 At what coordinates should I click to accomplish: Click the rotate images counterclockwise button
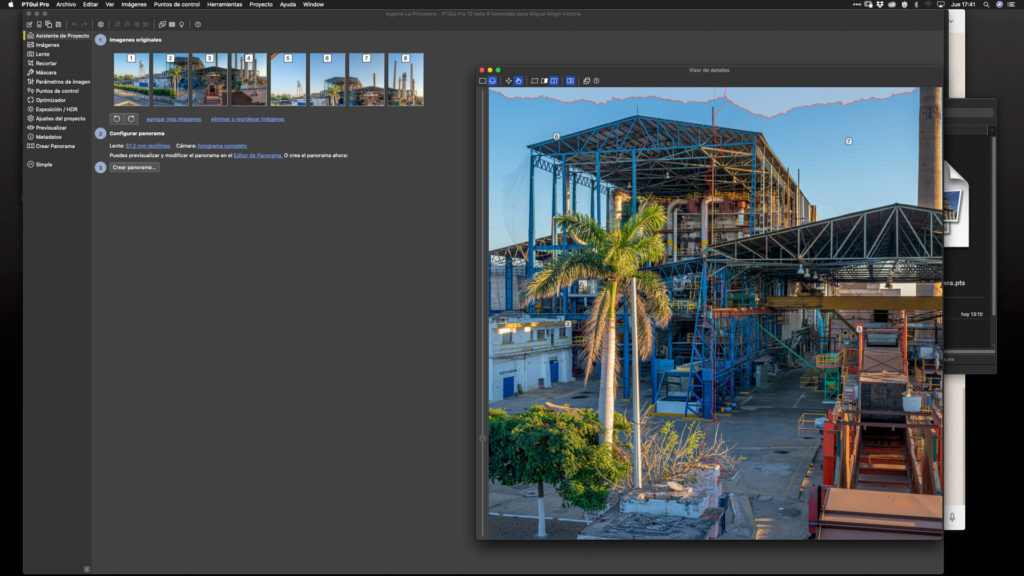[116, 119]
